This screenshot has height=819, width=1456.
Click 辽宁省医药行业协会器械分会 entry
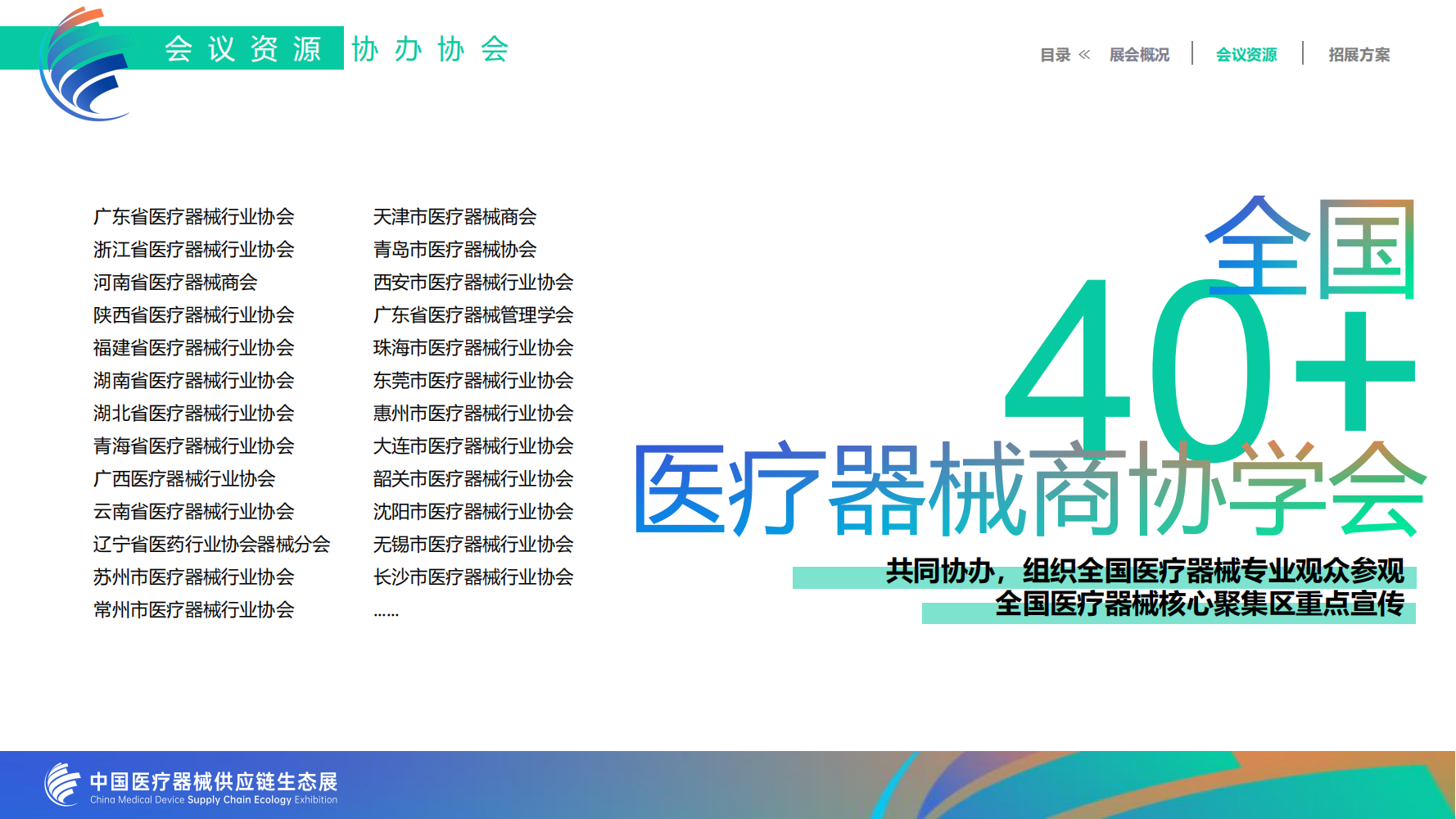[211, 545]
